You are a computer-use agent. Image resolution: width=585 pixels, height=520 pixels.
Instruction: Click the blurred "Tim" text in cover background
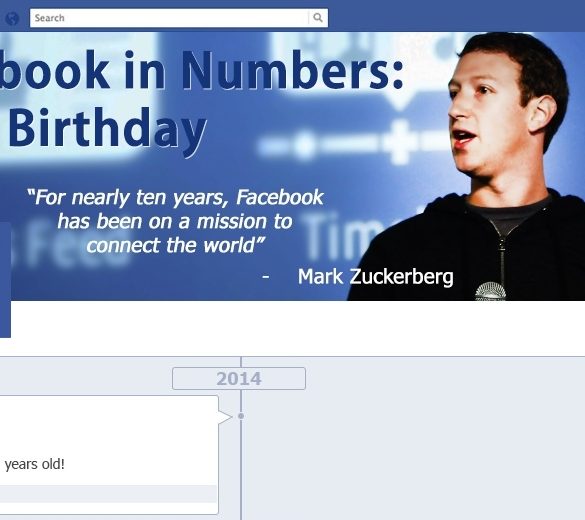(x=338, y=237)
